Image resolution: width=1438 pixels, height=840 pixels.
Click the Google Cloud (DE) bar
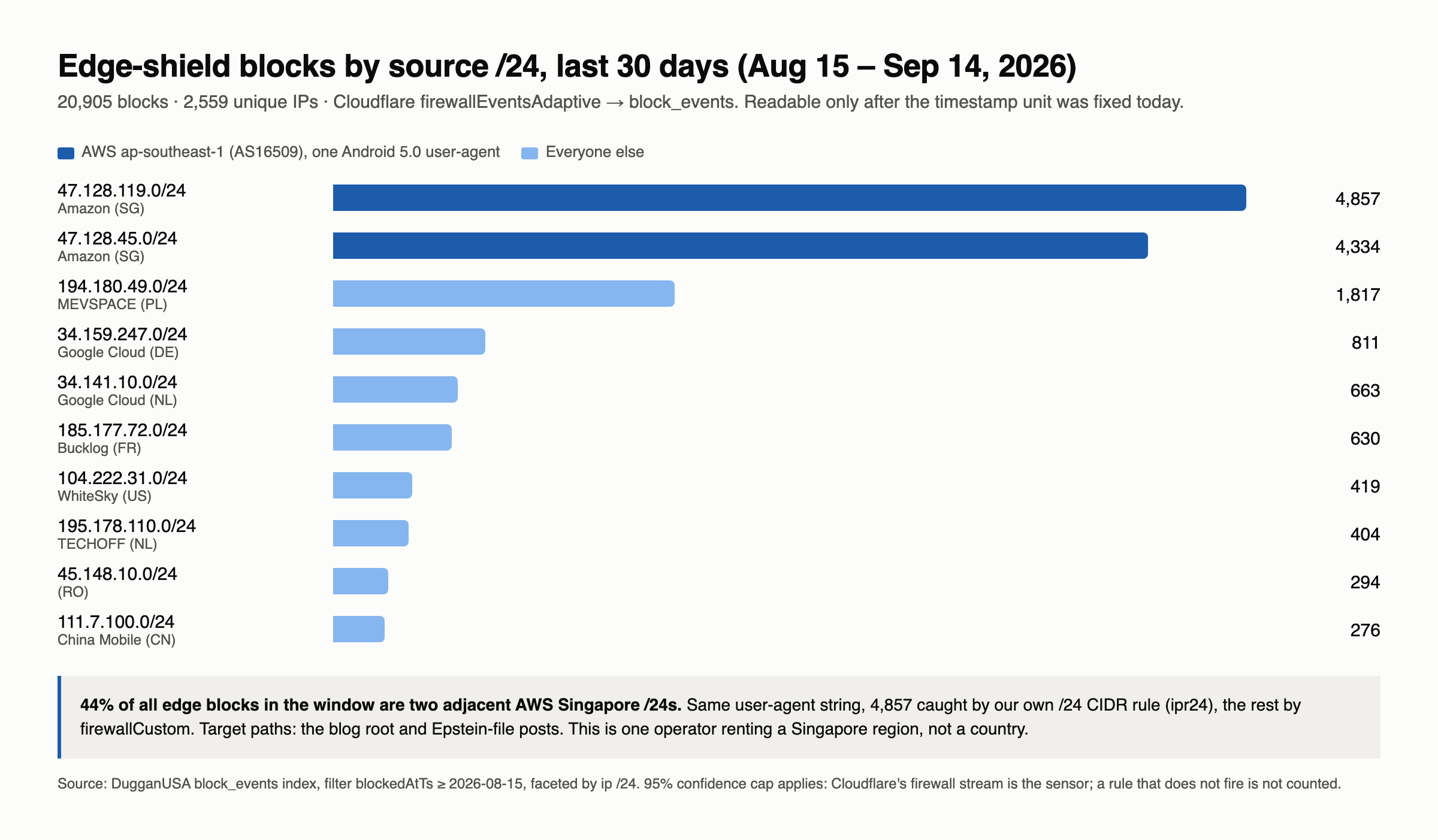(409, 342)
